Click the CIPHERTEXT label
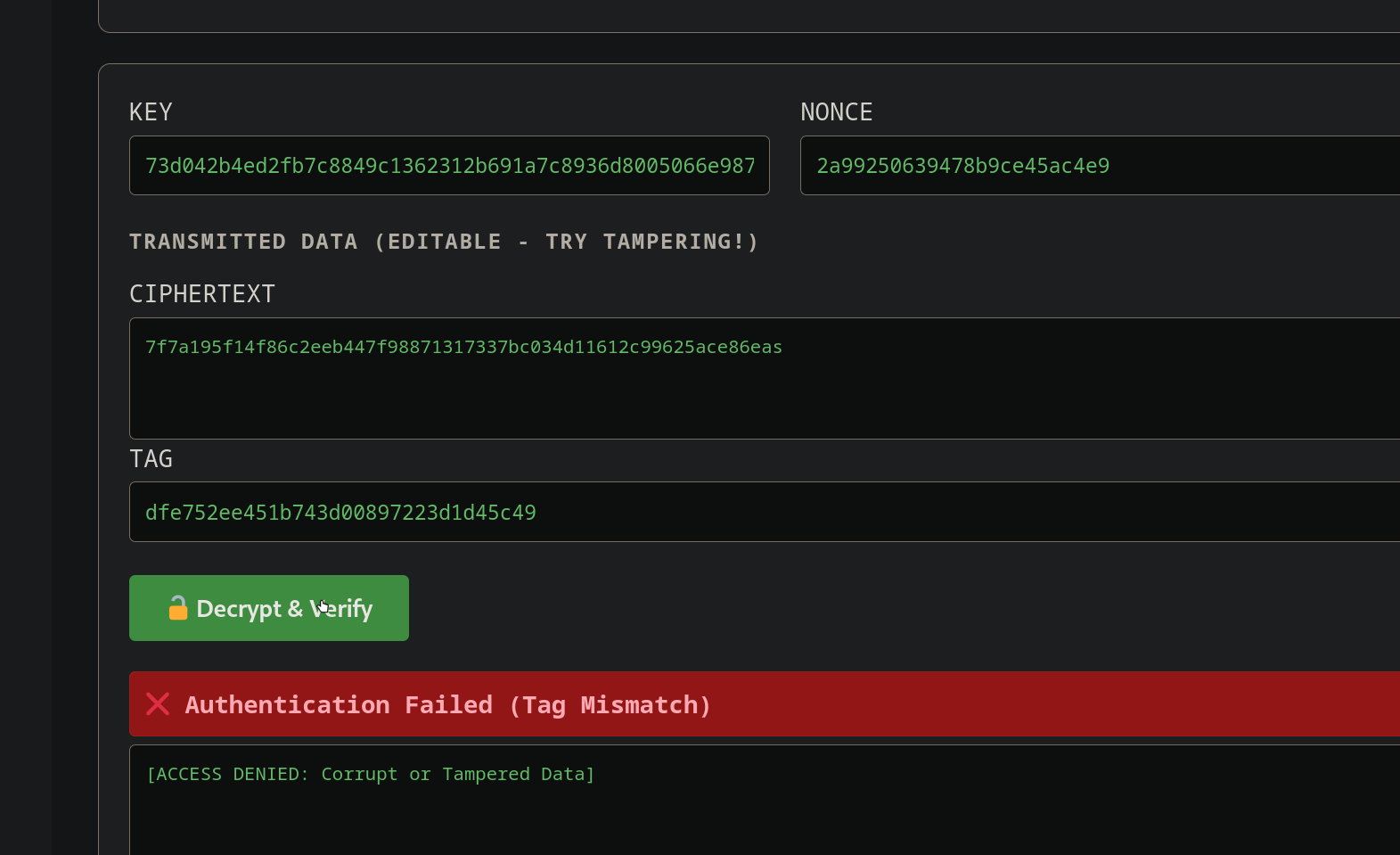Viewport: 1400px width, 855px height. coord(202,294)
